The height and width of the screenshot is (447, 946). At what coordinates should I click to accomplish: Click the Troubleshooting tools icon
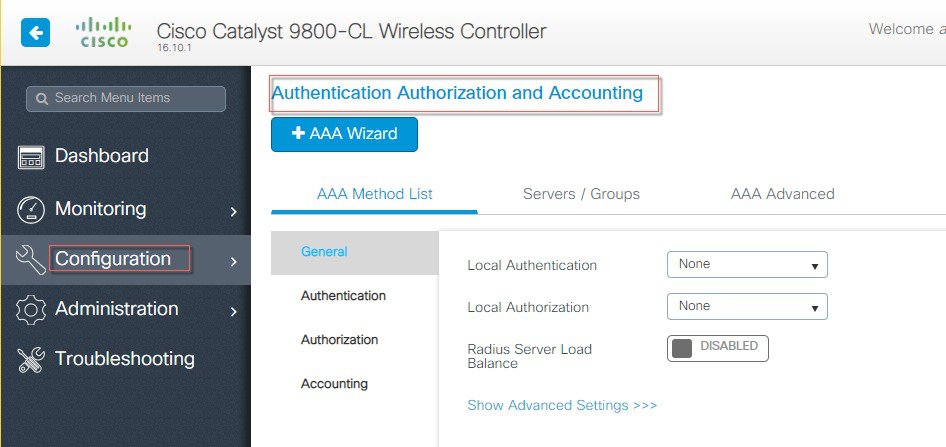(x=31, y=360)
